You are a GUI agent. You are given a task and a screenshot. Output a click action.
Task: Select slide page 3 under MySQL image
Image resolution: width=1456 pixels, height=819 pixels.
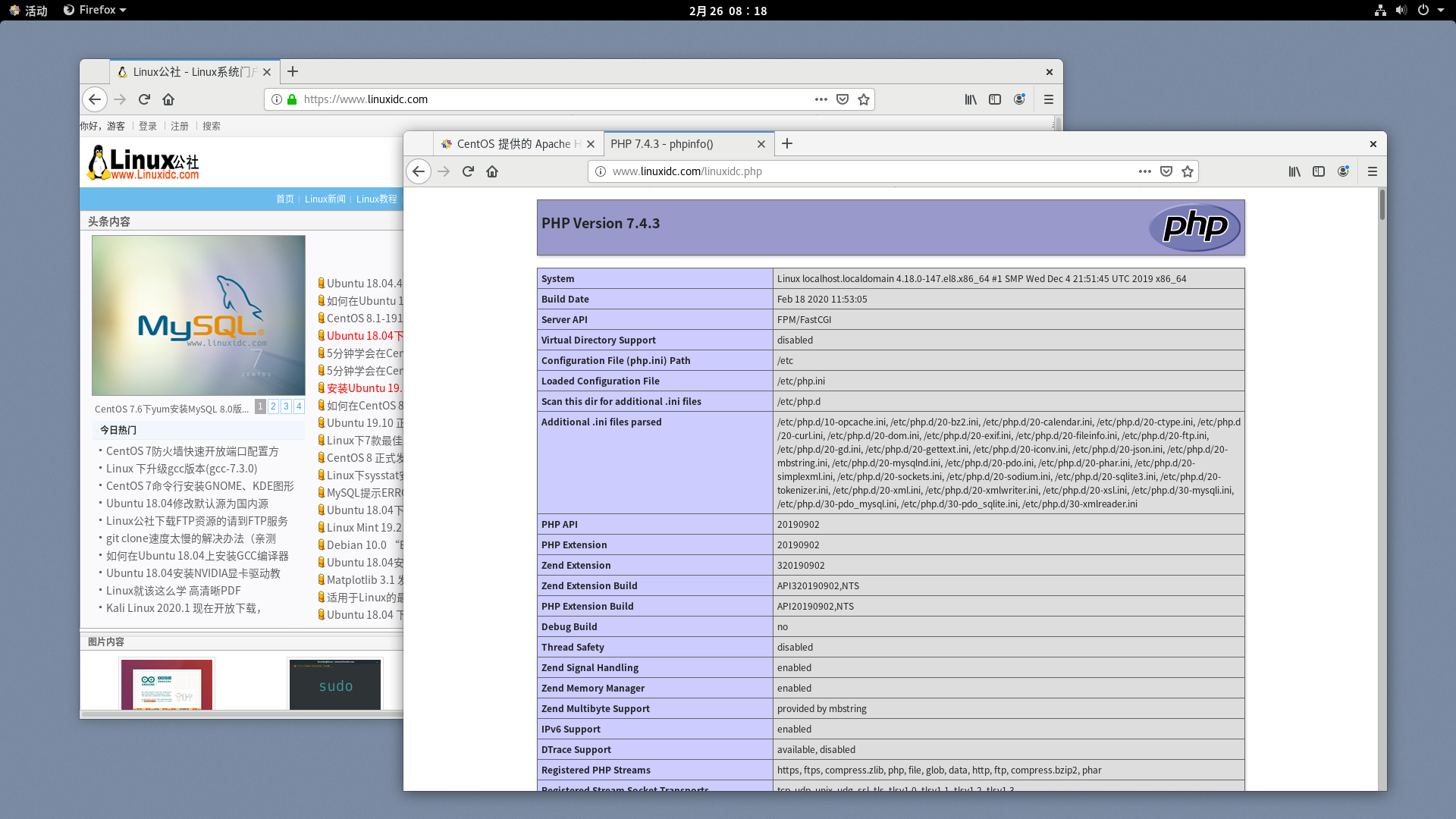click(x=286, y=406)
